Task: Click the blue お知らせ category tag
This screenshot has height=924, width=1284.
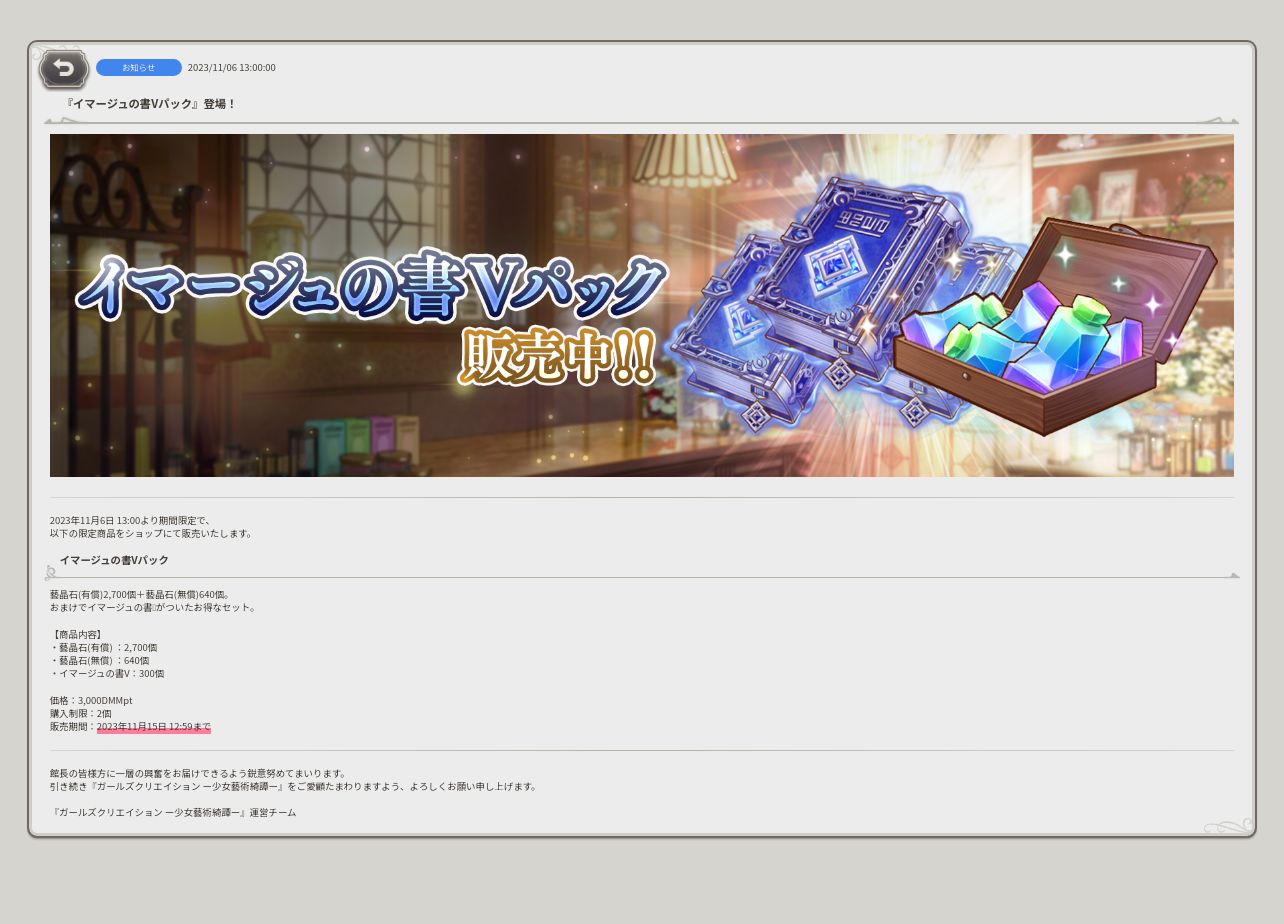Action: pyautogui.click(x=139, y=68)
